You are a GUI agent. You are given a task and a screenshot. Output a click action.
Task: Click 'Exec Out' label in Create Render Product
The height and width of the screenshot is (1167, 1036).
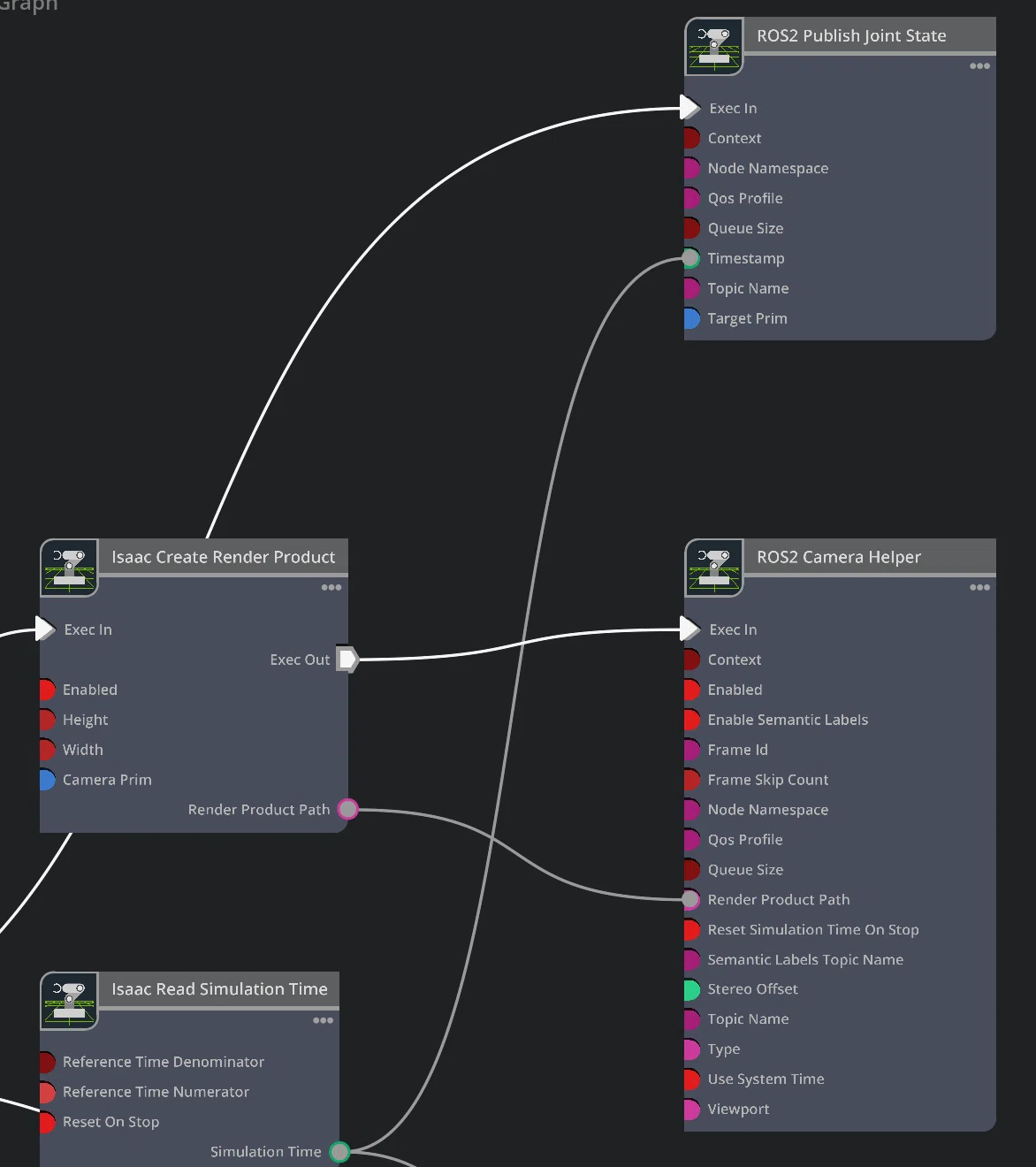tap(300, 660)
